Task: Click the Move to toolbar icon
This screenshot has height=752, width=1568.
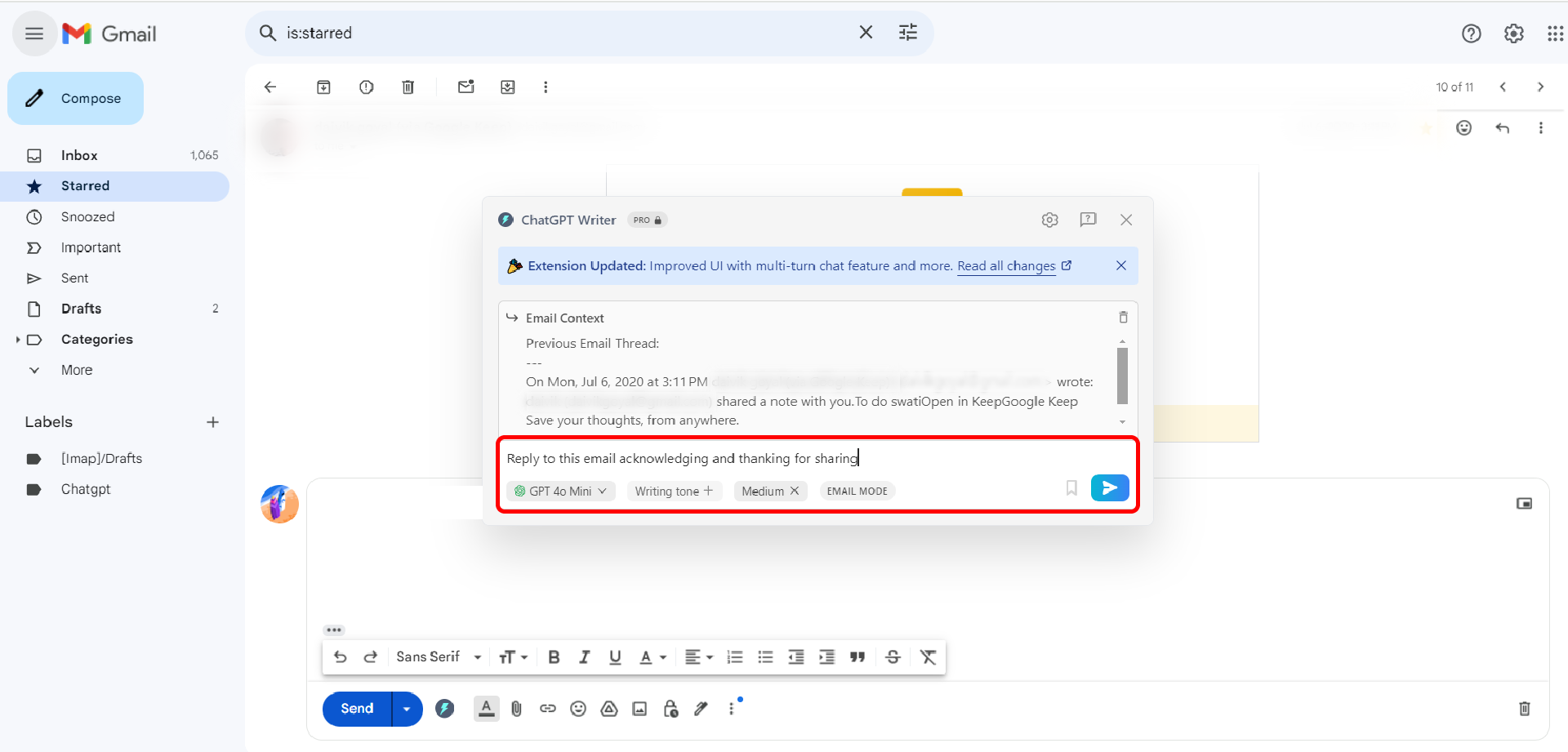Action: coord(508,87)
